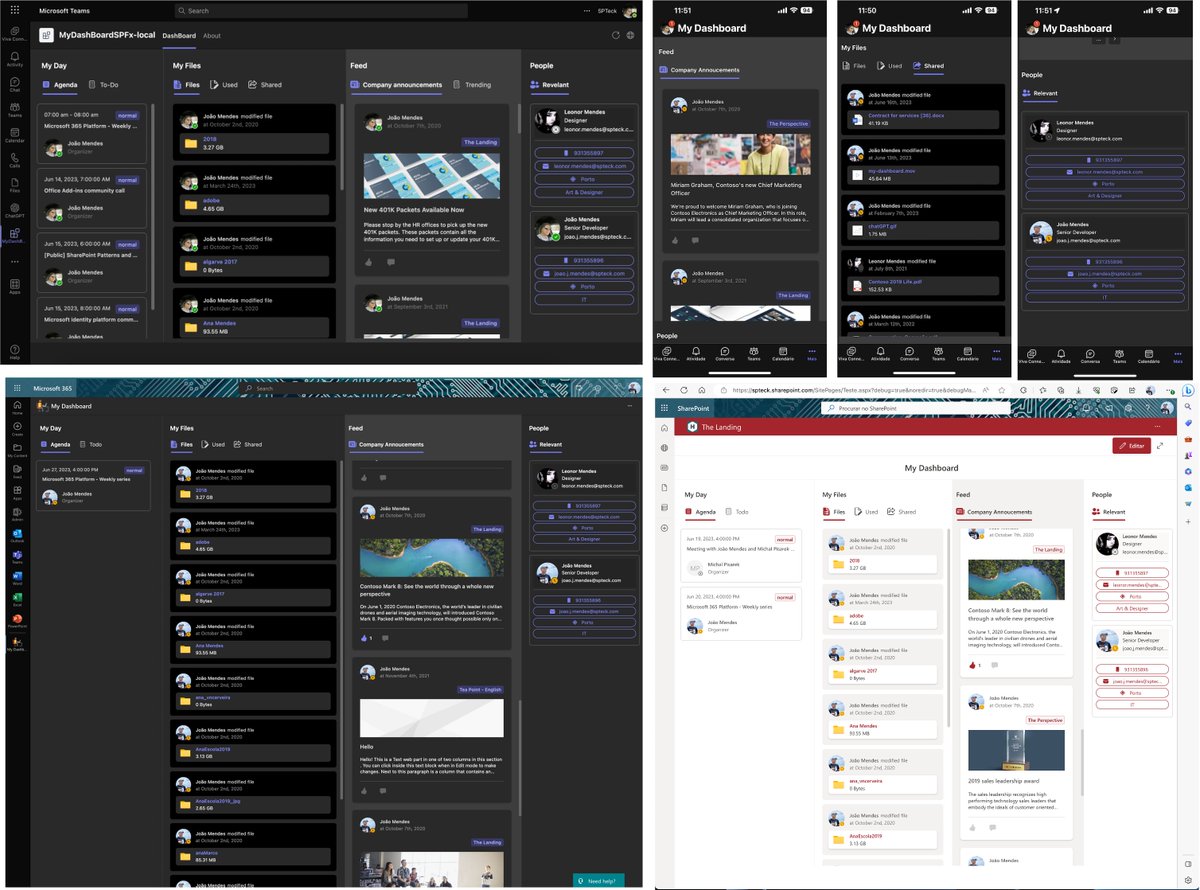This screenshot has width=1200, height=890.
Task: Click The Landing site title in SharePoint
Action: (x=721, y=427)
